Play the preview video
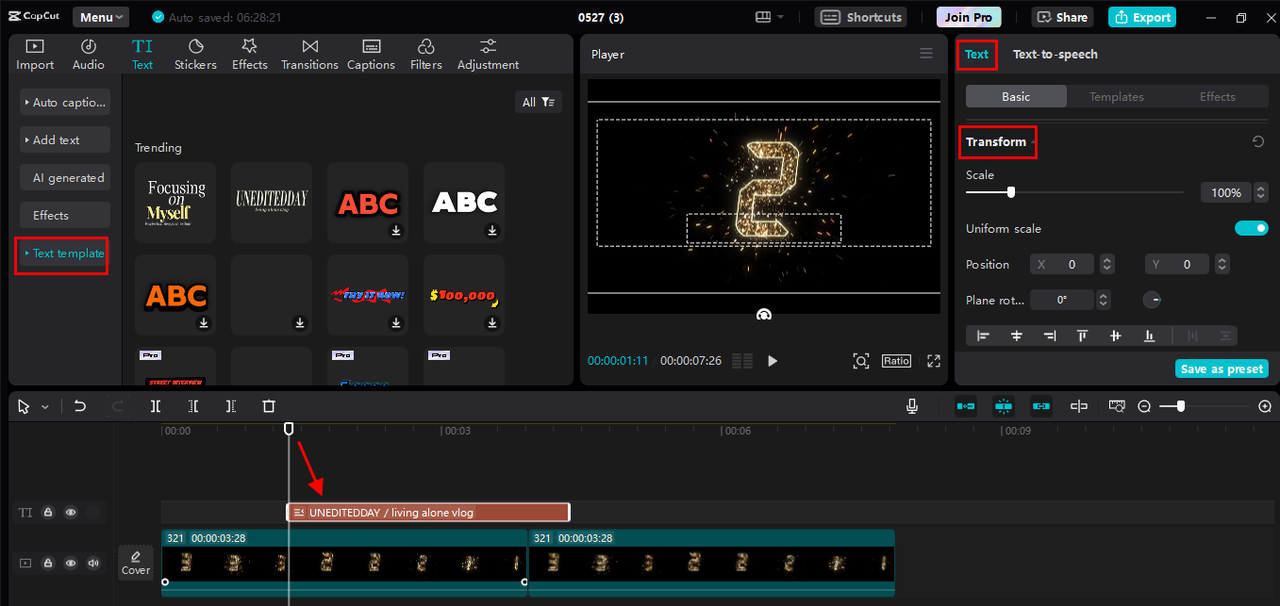Screen dimensions: 1280x606 pyautogui.click(x=772, y=361)
